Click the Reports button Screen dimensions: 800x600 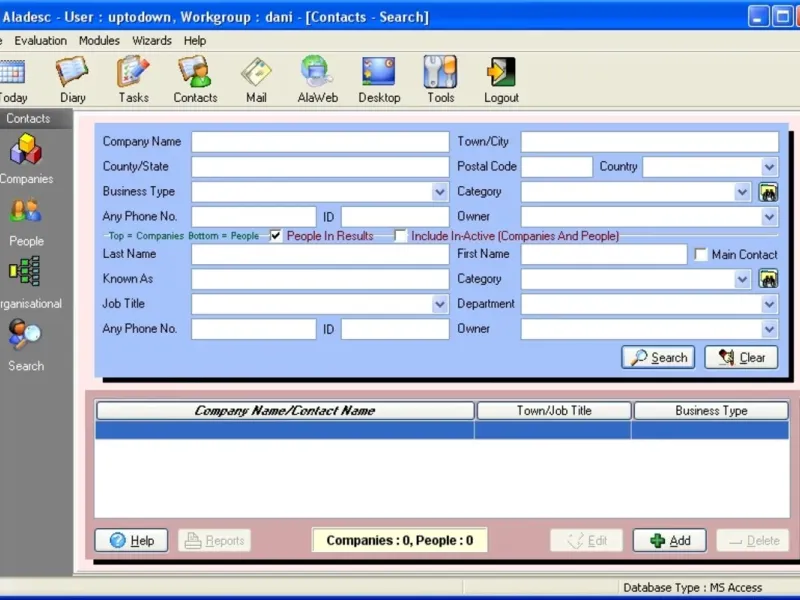(214, 540)
